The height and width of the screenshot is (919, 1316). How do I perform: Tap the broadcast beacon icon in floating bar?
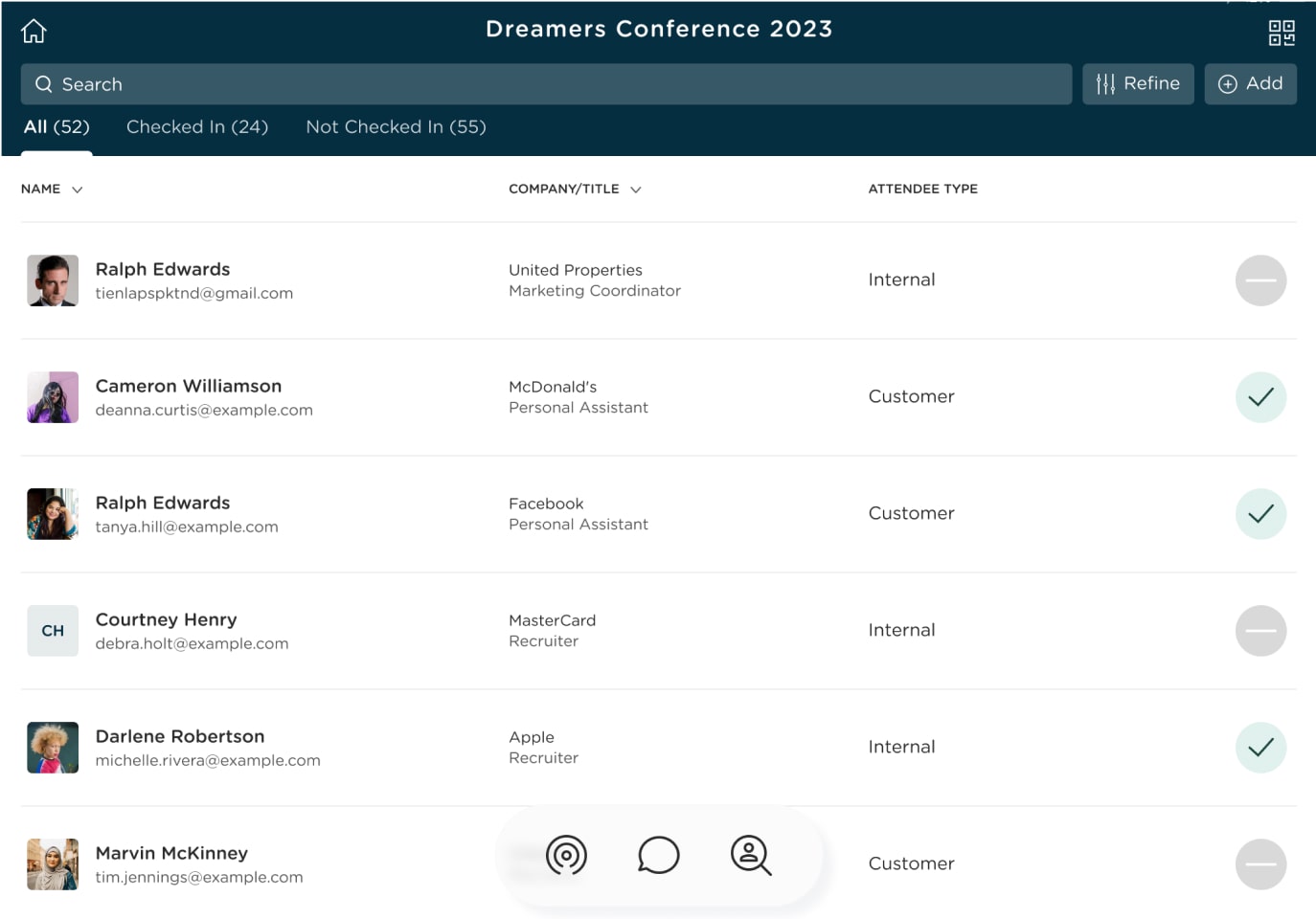566,855
